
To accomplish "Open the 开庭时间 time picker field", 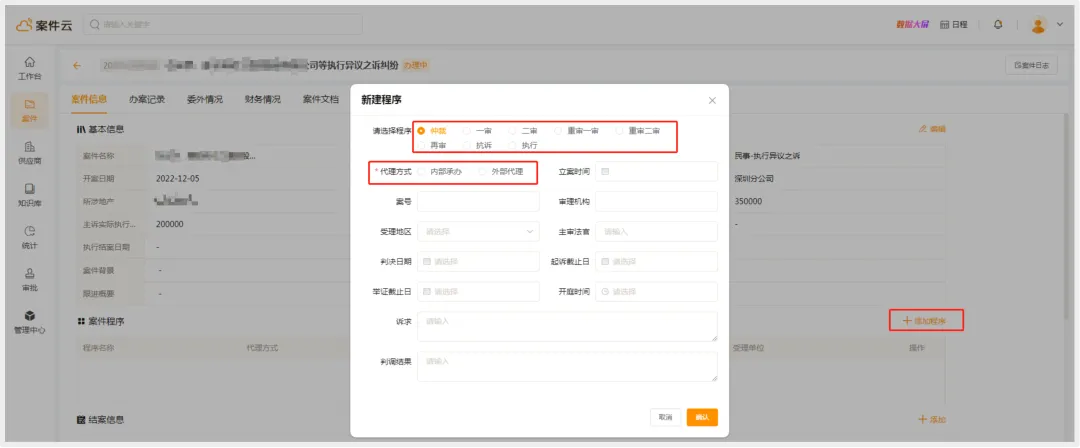I will pos(656,292).
